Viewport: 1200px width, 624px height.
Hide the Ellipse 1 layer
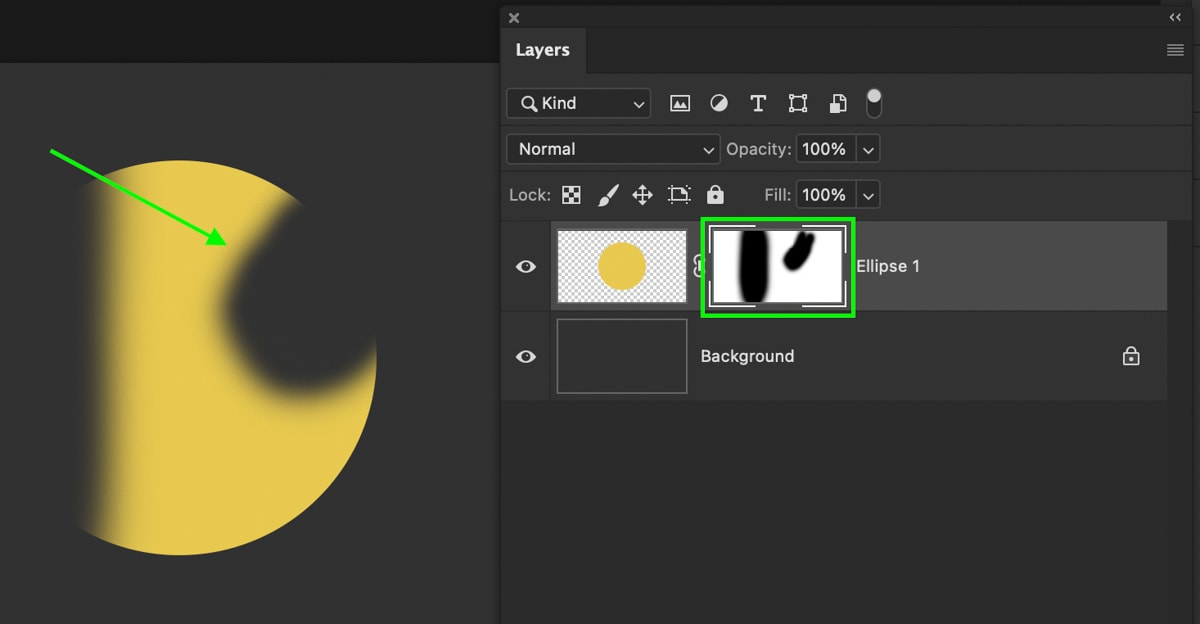[525, 267]
